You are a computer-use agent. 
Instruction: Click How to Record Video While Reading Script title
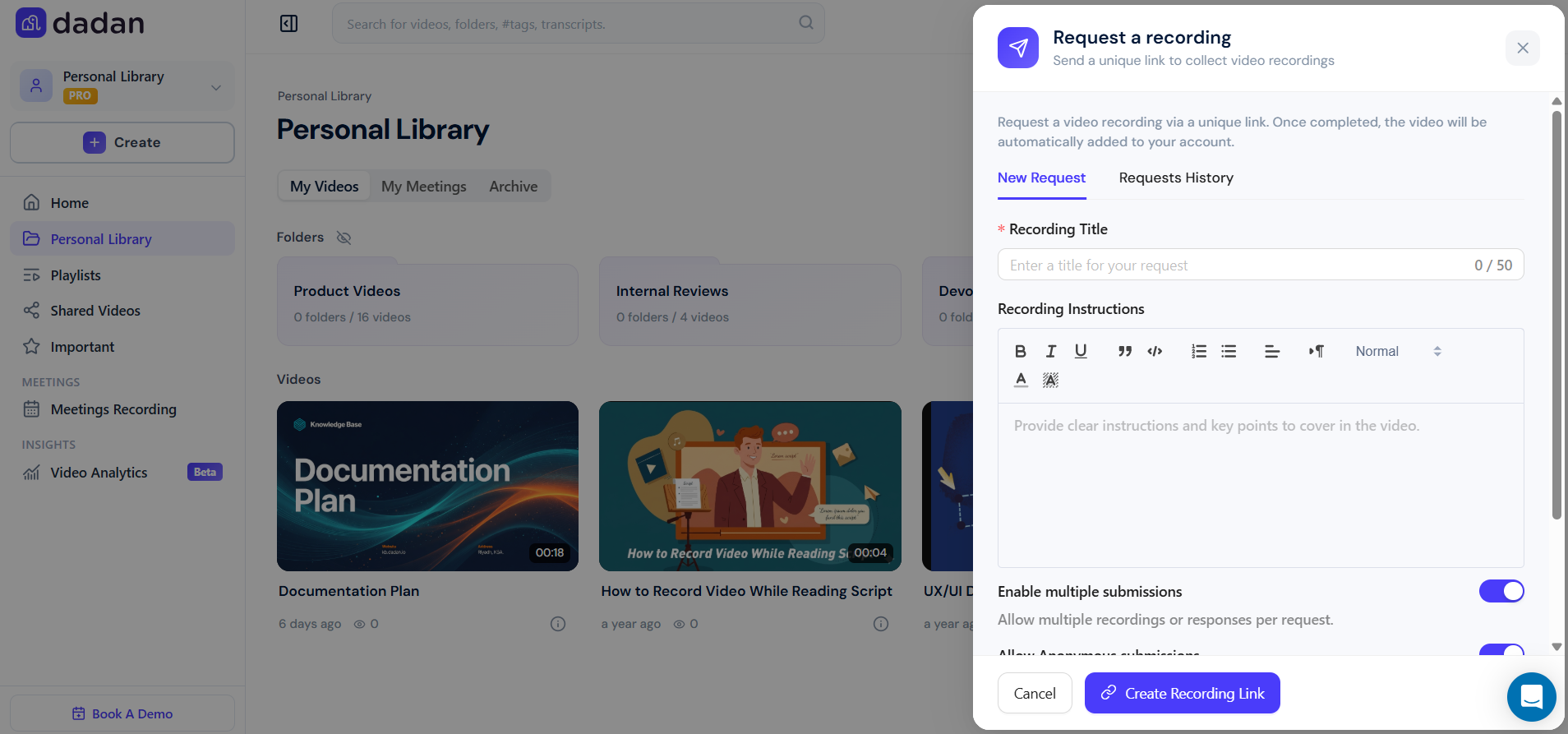coord(746,591)
